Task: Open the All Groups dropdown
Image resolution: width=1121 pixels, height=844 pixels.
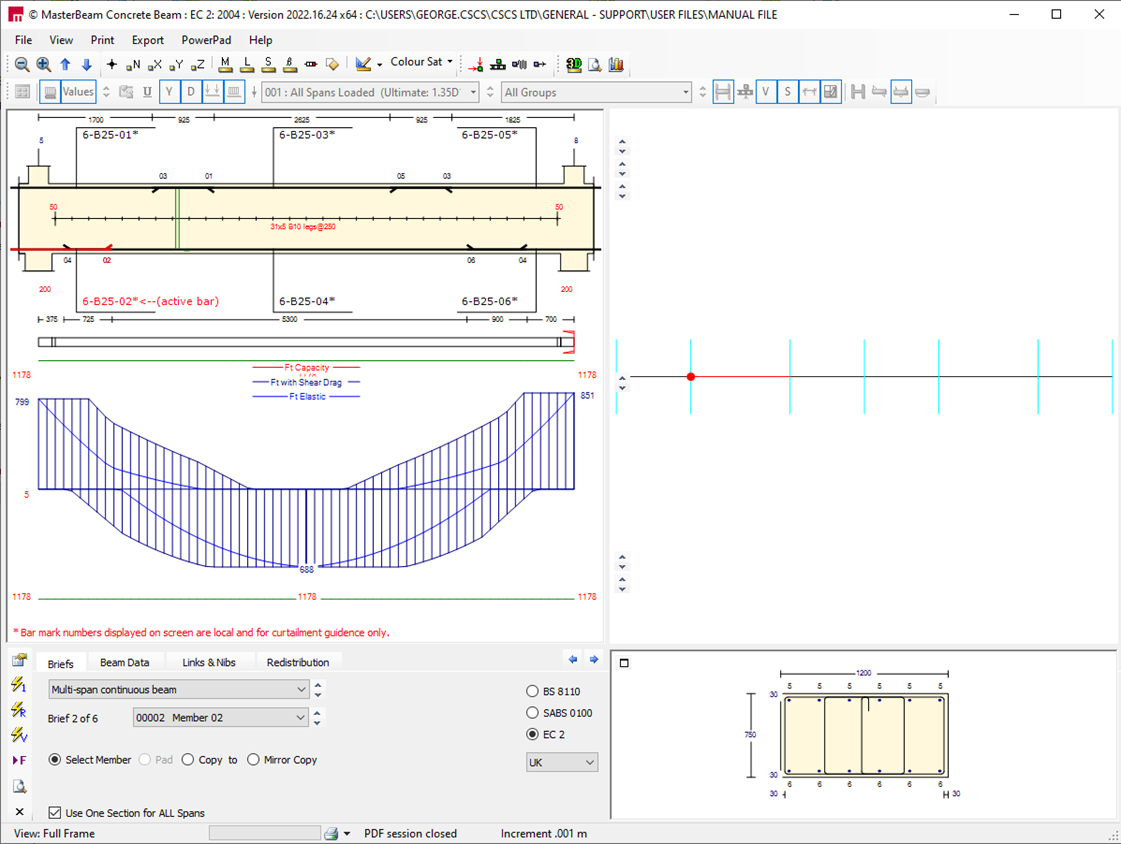Action: (596, 92)
